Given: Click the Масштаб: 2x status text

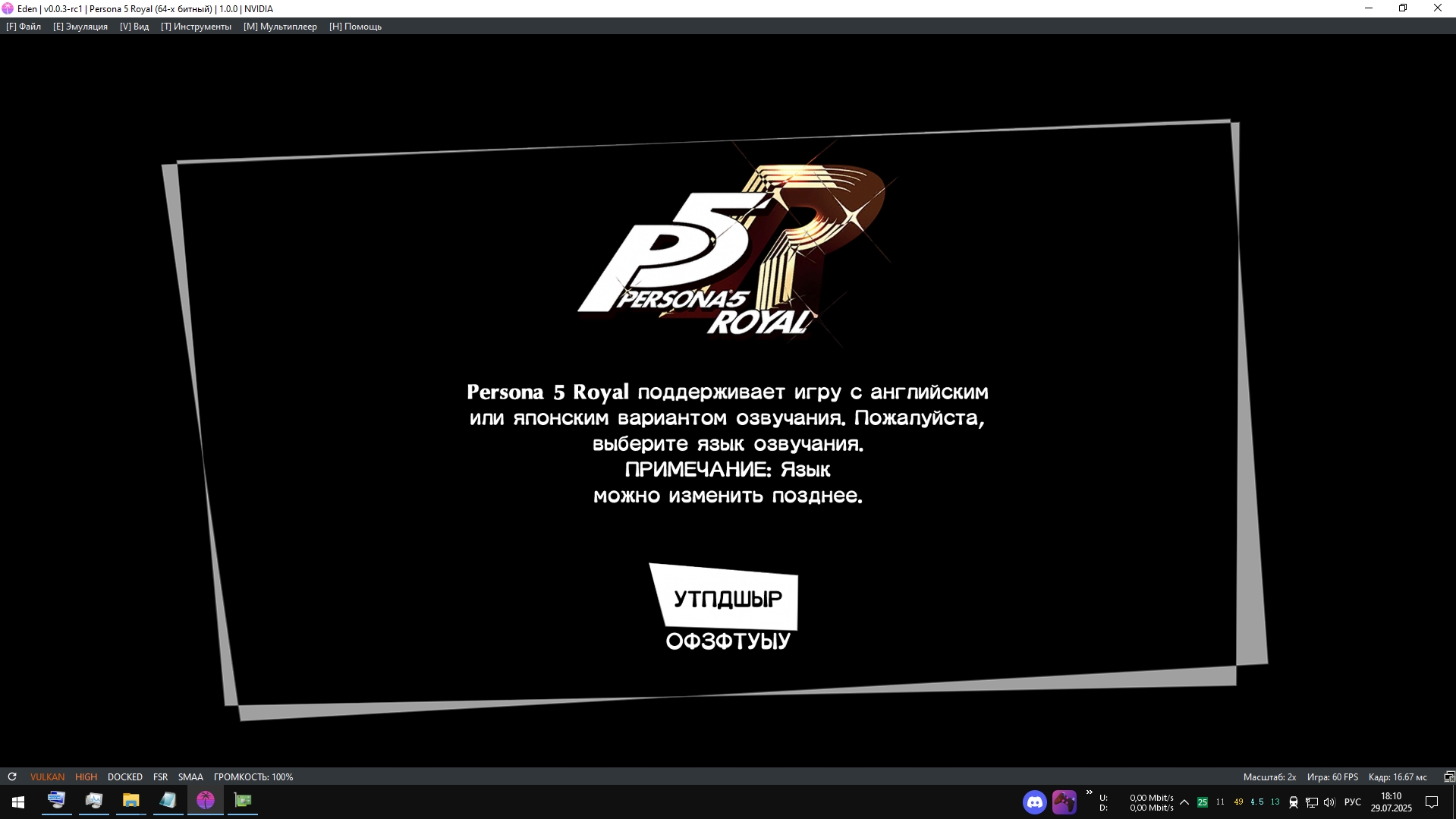Looking at the screenshot, I should (1269, 776).
